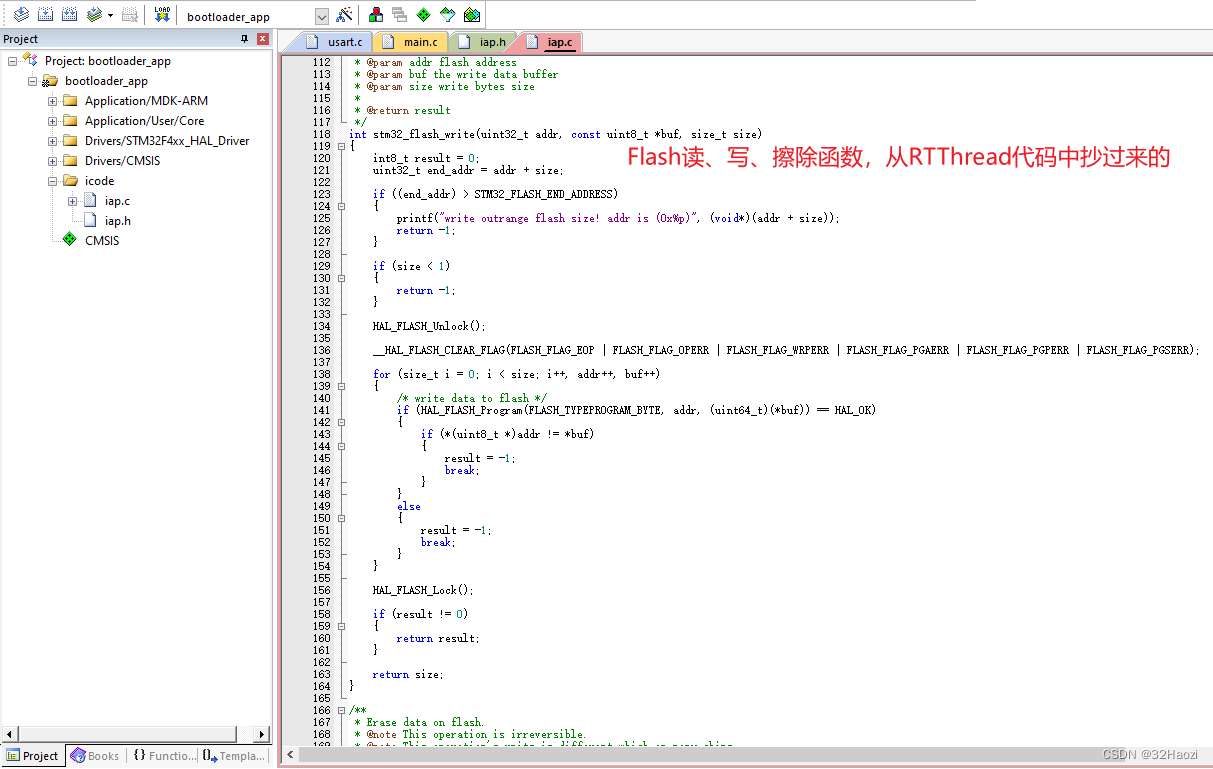The image size is (1213, 769).
Task: Click the leftmost Translate file toolbar icon
Action: click(x=20, y=15)
